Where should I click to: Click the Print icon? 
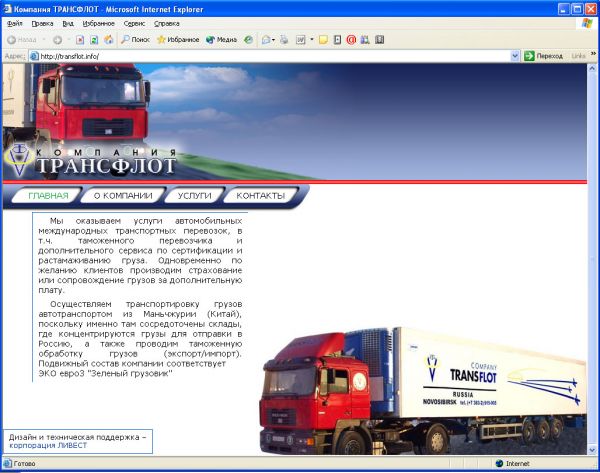coord(284,40)
